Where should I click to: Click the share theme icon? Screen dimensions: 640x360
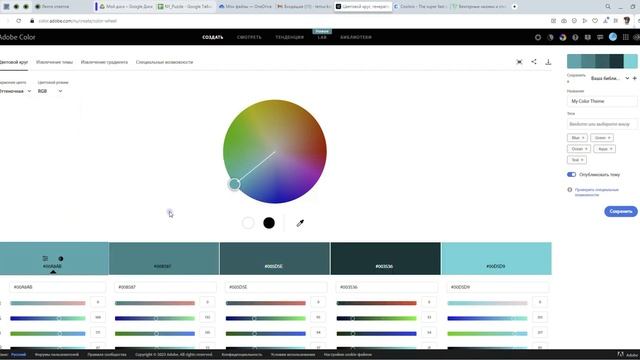tap(534, 62)
